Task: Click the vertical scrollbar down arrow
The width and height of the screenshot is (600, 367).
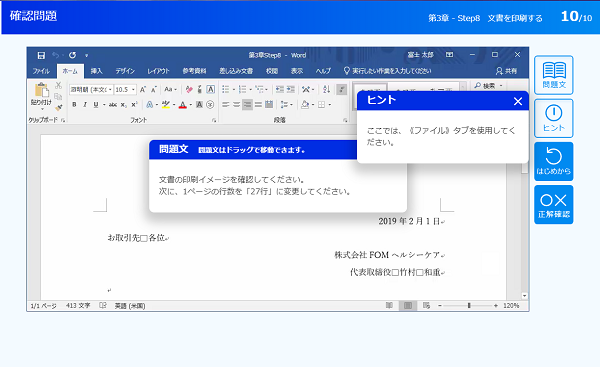Action: pos(524,296)
